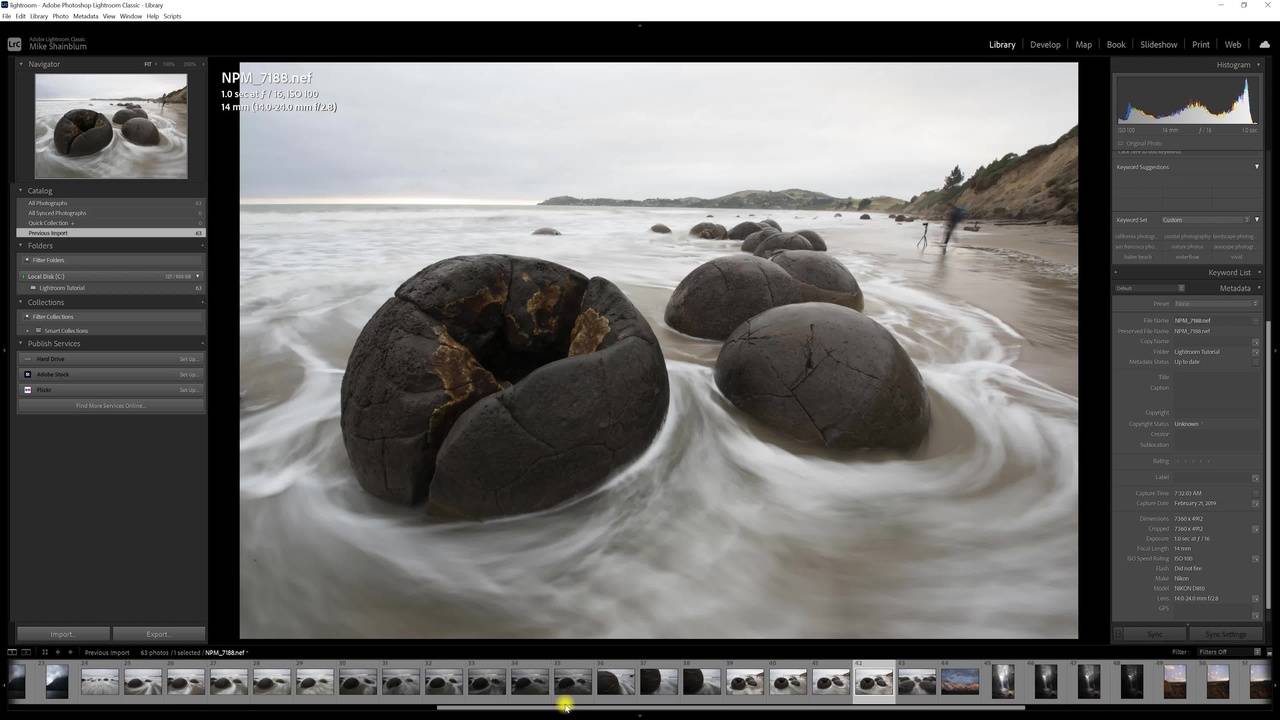Click the Lightroom Classic logo icon

pos(14,44)
